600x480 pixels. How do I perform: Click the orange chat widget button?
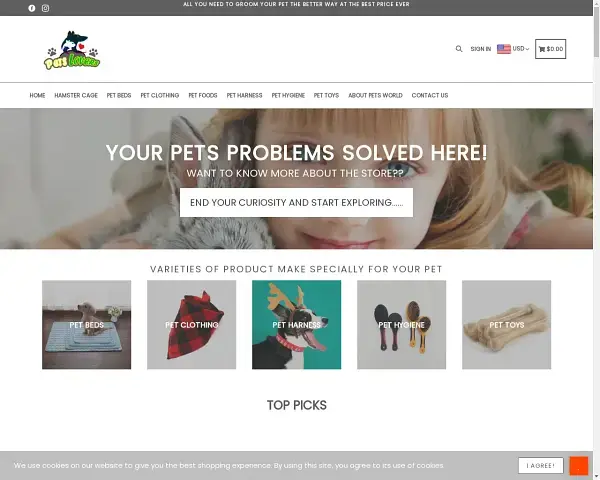coord(579,466)
